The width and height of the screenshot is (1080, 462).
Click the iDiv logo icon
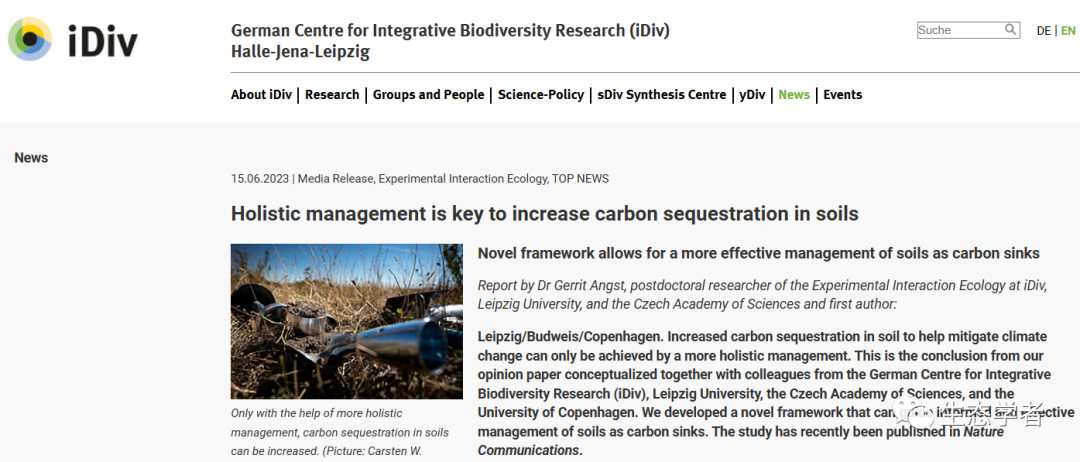[x=30, y=39]
